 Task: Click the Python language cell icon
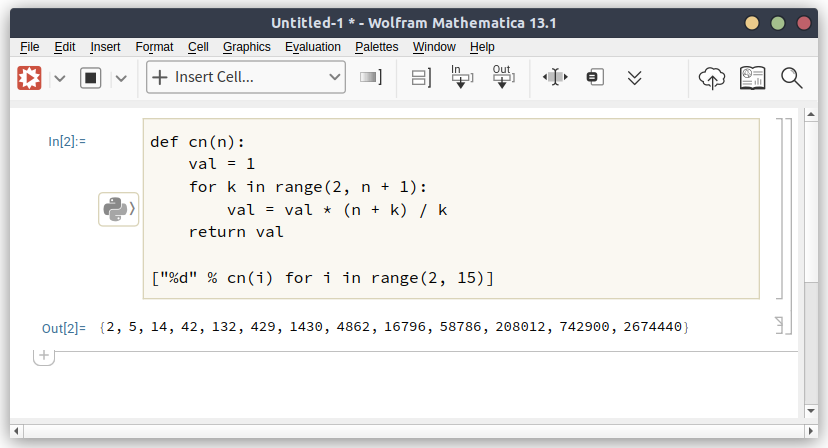point(117,209)
